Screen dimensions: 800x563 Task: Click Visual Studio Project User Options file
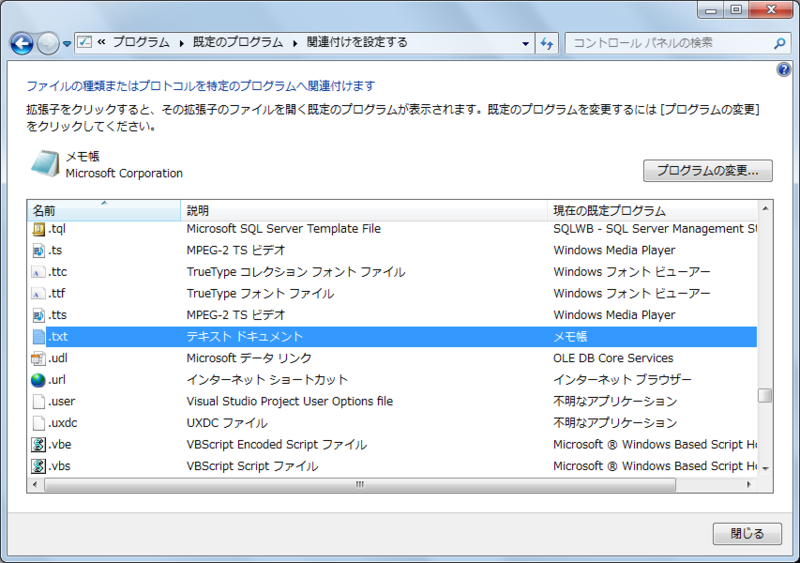pos(290,402)
